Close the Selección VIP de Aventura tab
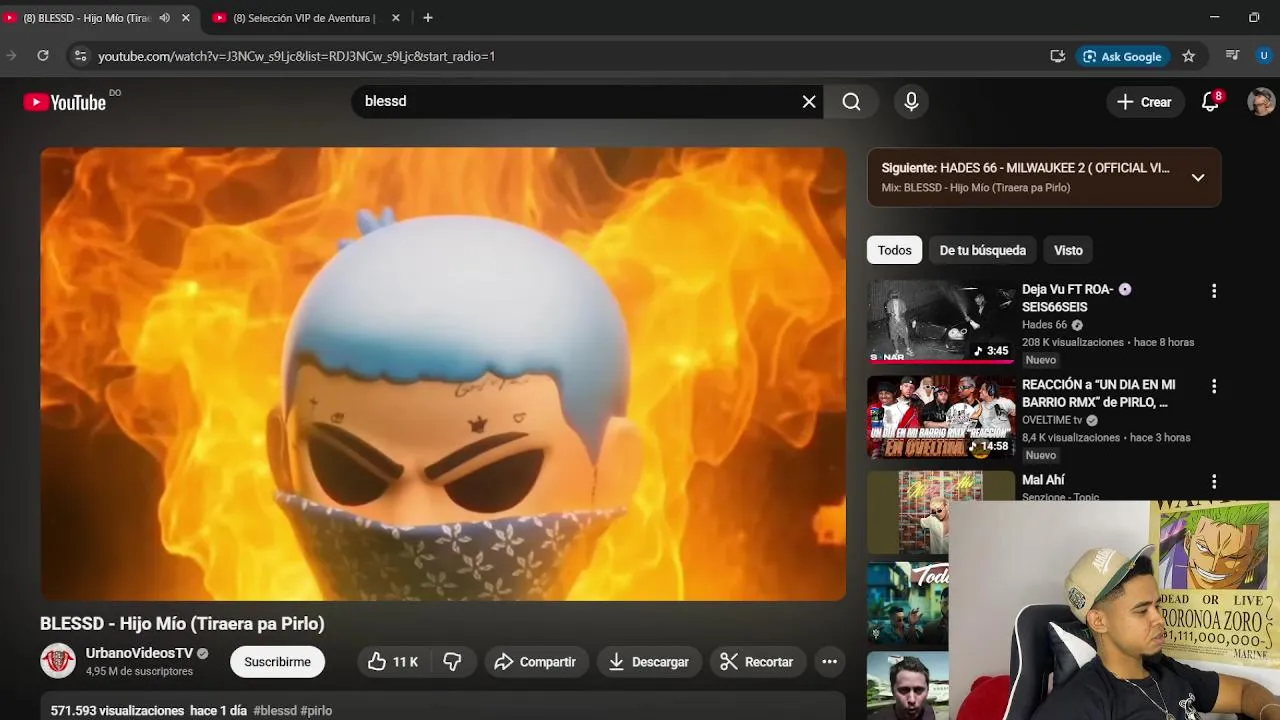Screen dimensions: 1280x720 tap(395, 18)
